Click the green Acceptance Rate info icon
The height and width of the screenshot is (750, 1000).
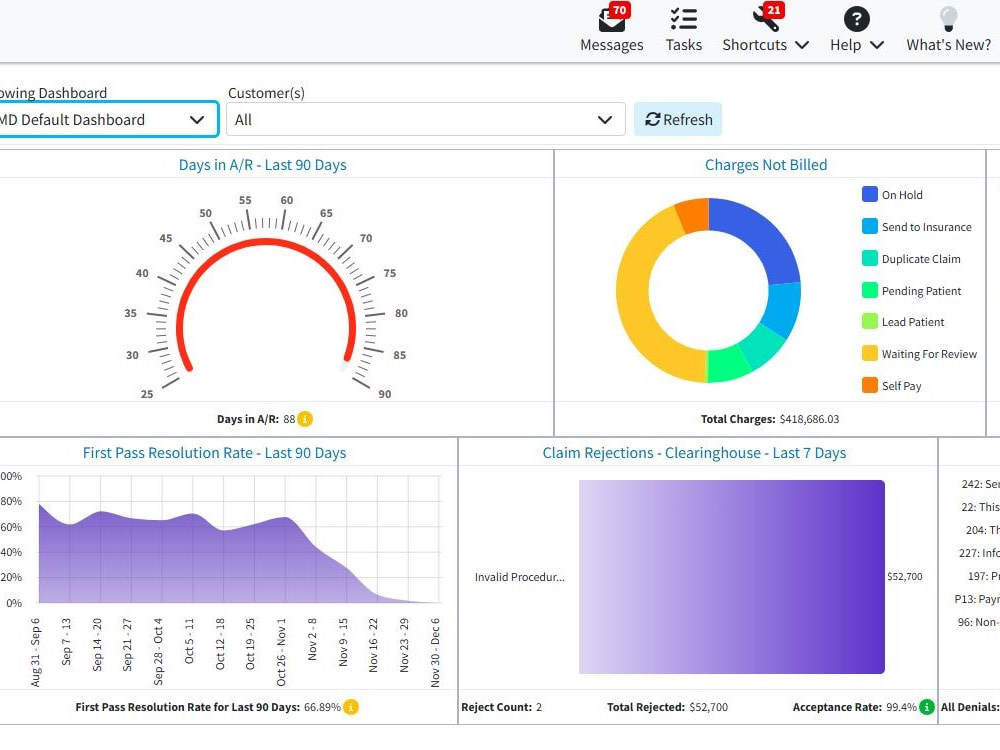pyautogui.click(x=927, y=707)
